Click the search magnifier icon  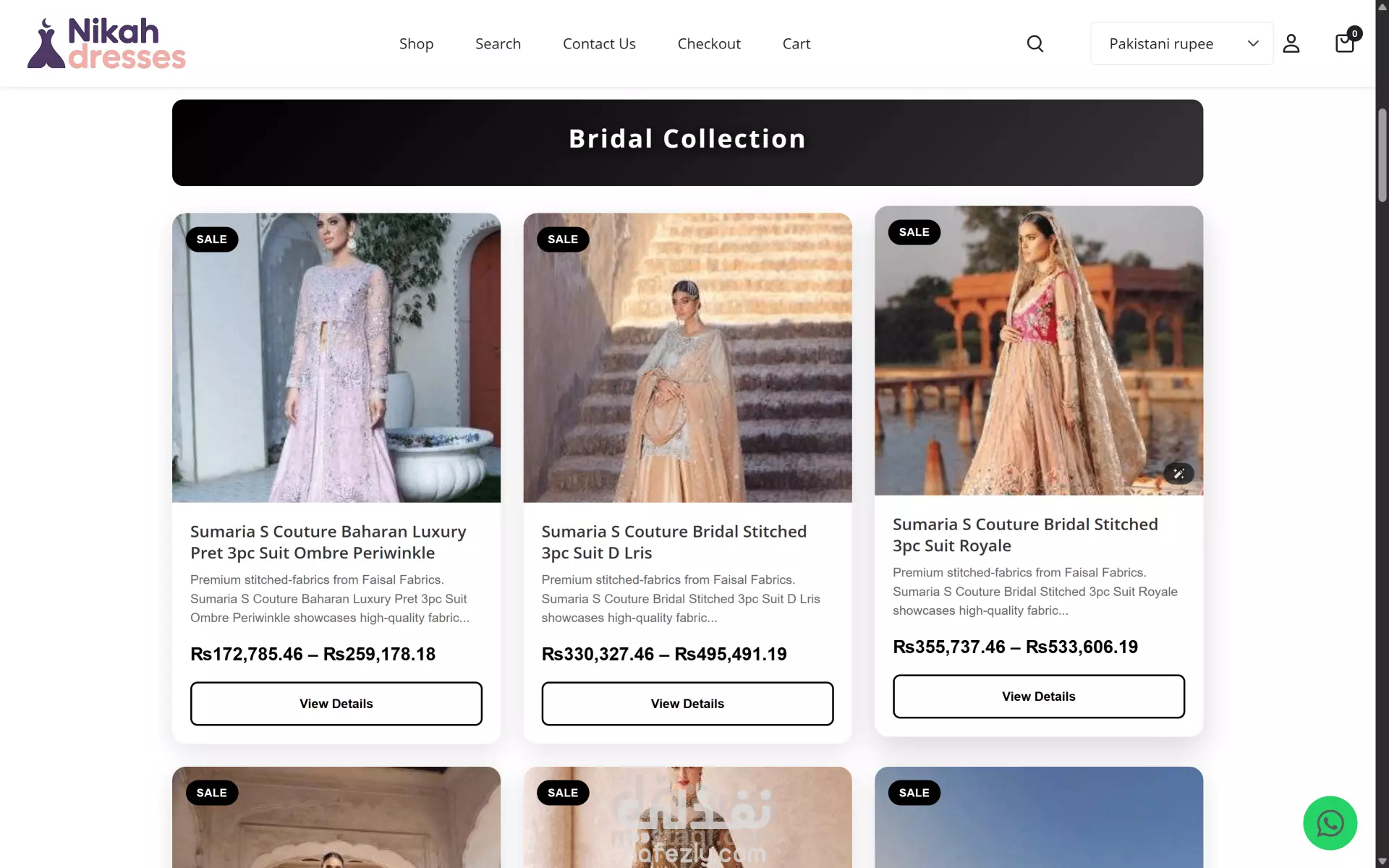point(1035,43)
